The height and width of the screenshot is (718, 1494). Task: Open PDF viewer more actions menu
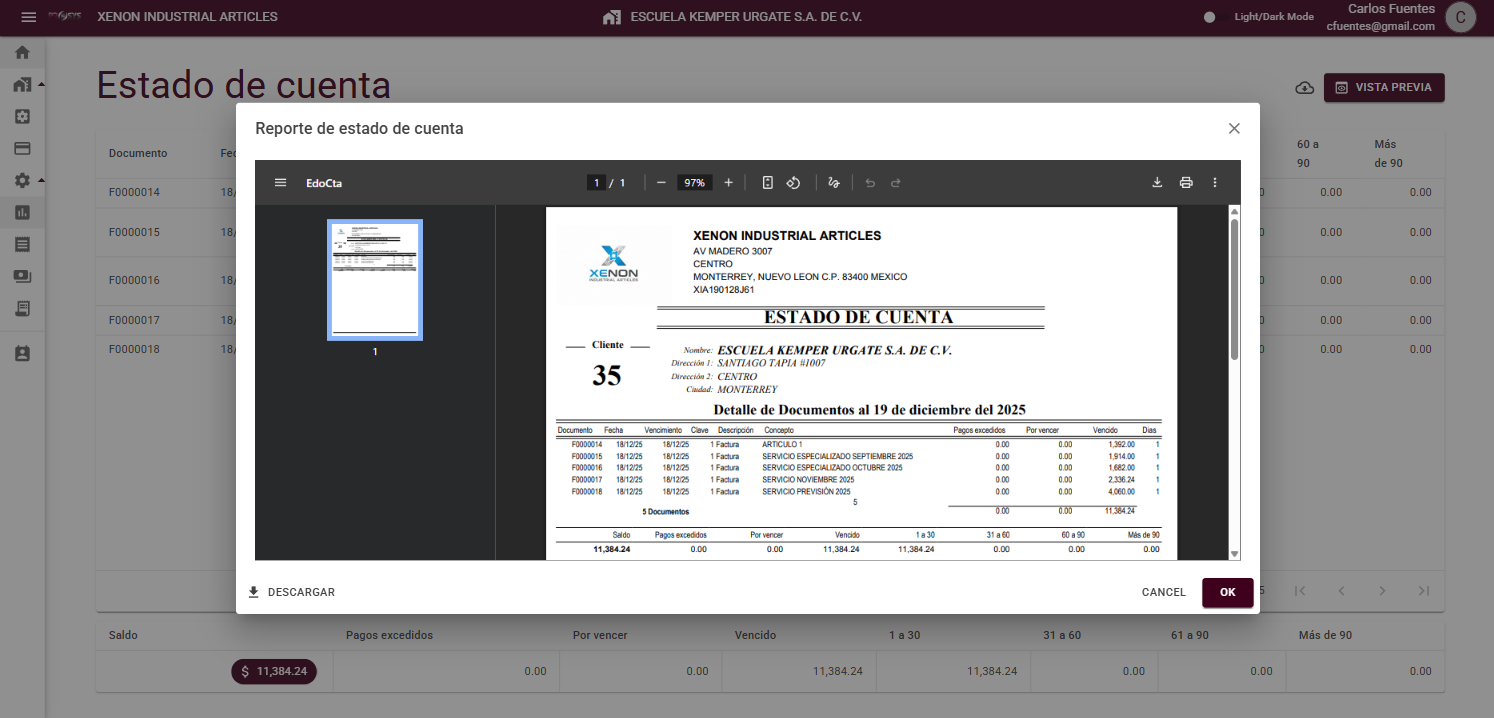click(1215, 183)
